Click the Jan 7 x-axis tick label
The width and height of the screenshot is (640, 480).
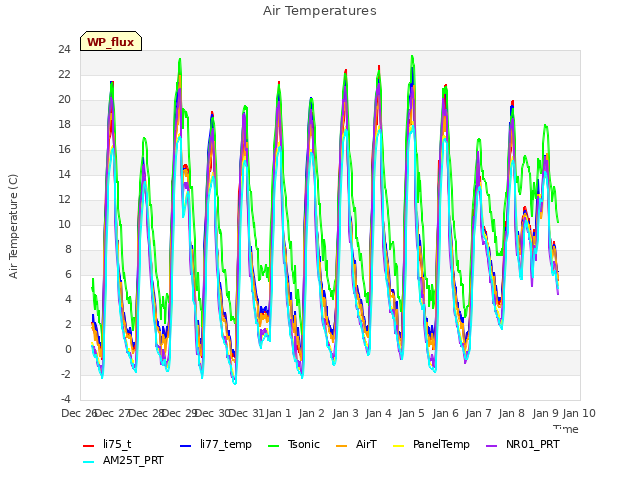coord(478,413)
